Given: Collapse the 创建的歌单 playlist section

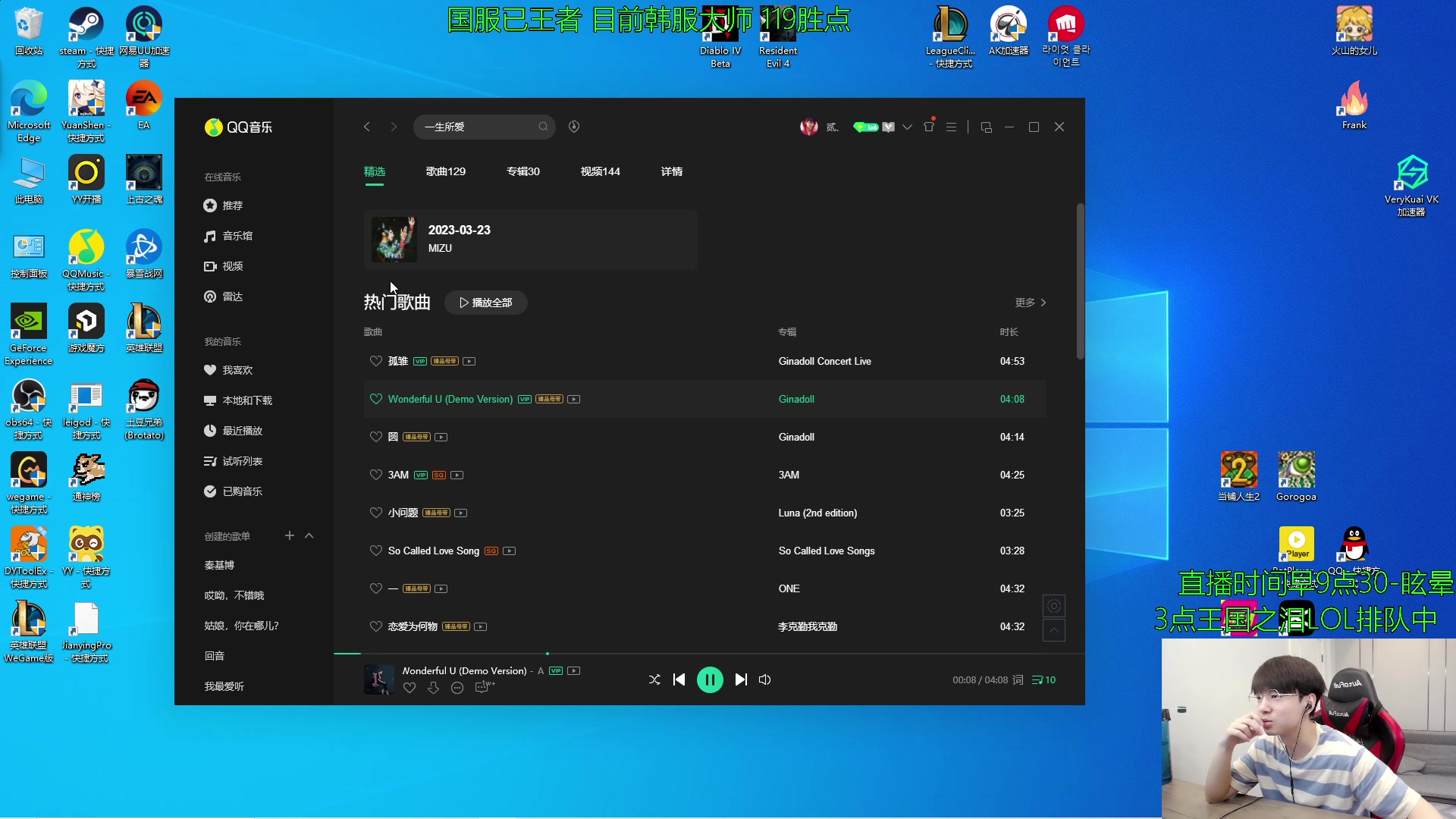Looking at the screenshot, I should [x=309, y=535].
